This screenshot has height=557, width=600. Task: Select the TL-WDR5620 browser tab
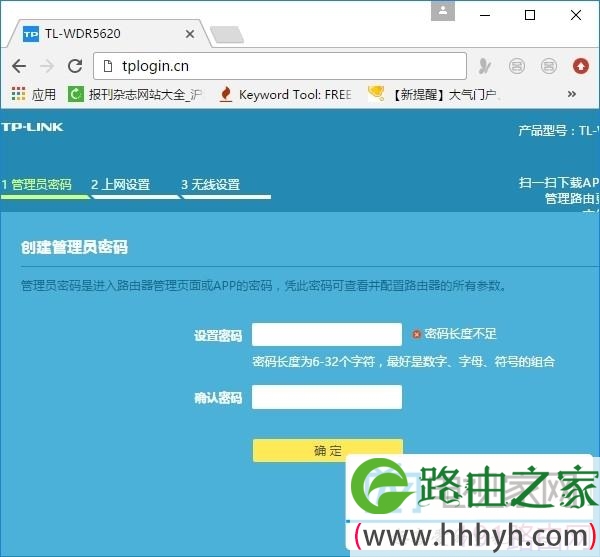[x=109, y=34]
